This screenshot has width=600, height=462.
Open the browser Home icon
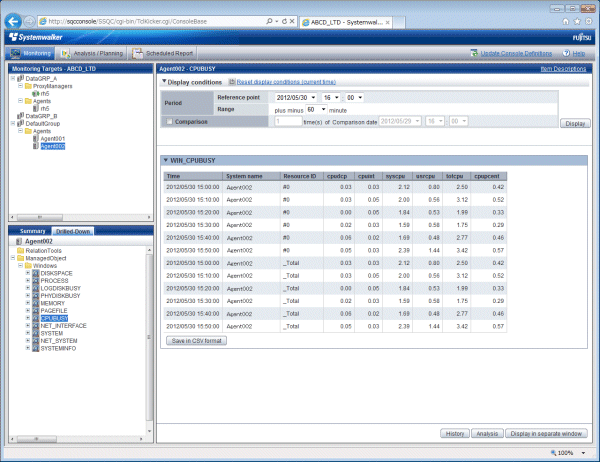[x=566, y=21]
